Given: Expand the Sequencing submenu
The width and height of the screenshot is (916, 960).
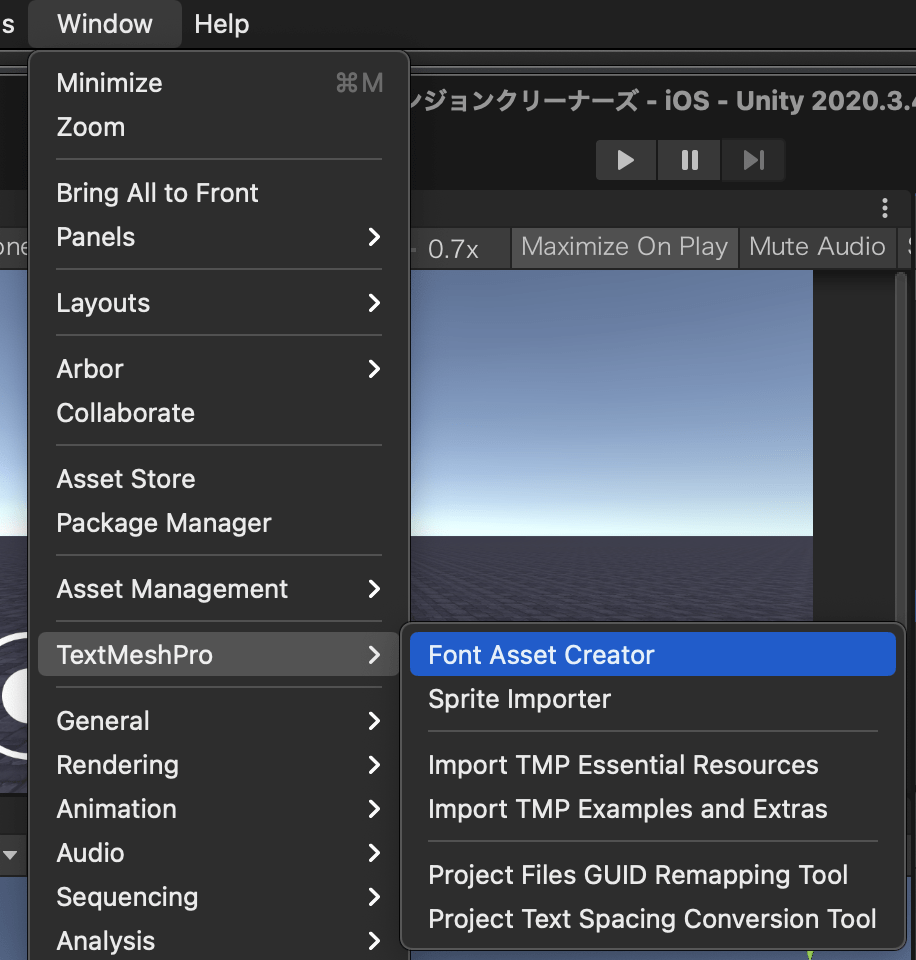Looking at the screenshot, I should coord(219,898).
